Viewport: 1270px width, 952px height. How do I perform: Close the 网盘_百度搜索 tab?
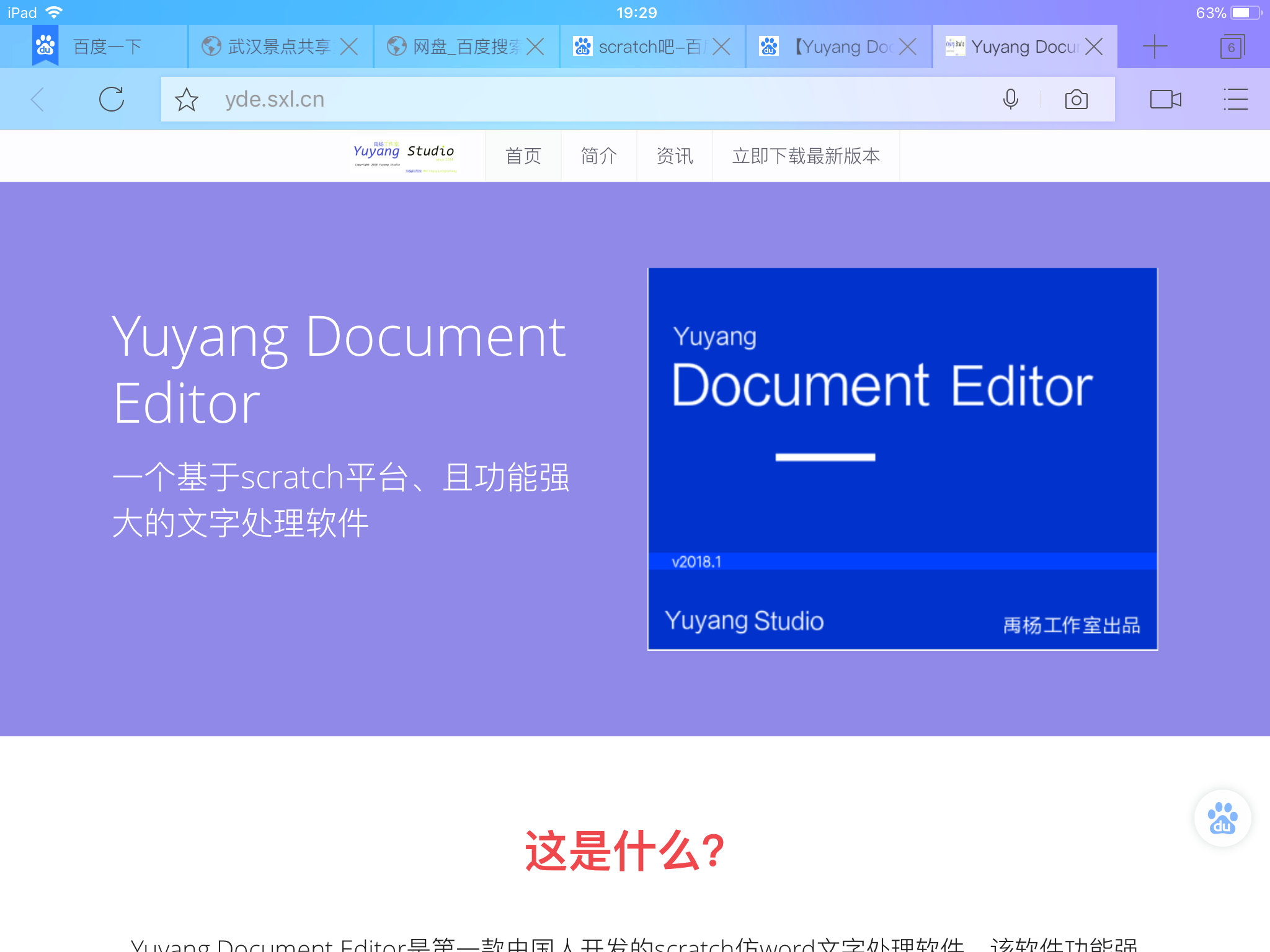pyautogui.click(x=535, y=46)
